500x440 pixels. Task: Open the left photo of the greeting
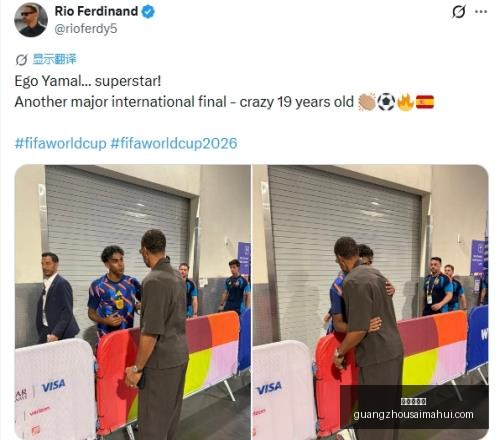click(133, 302)
